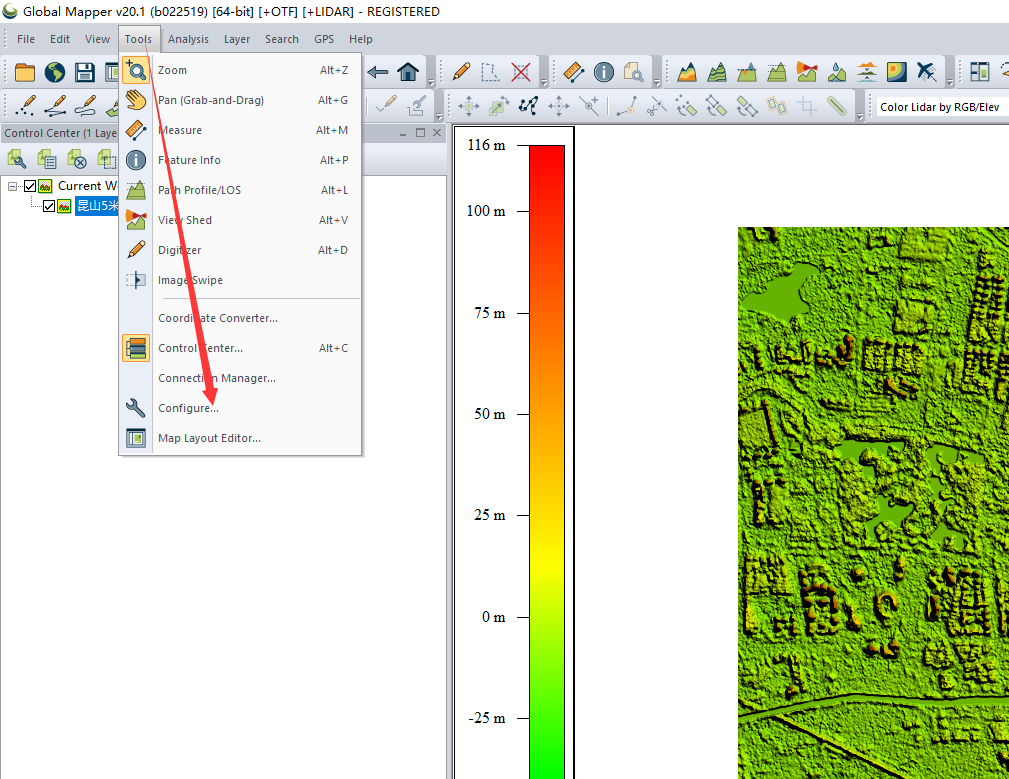Choose Connection Manager... menu entry
This screenshot has width=1009, height=779.
tap(240, 378)
